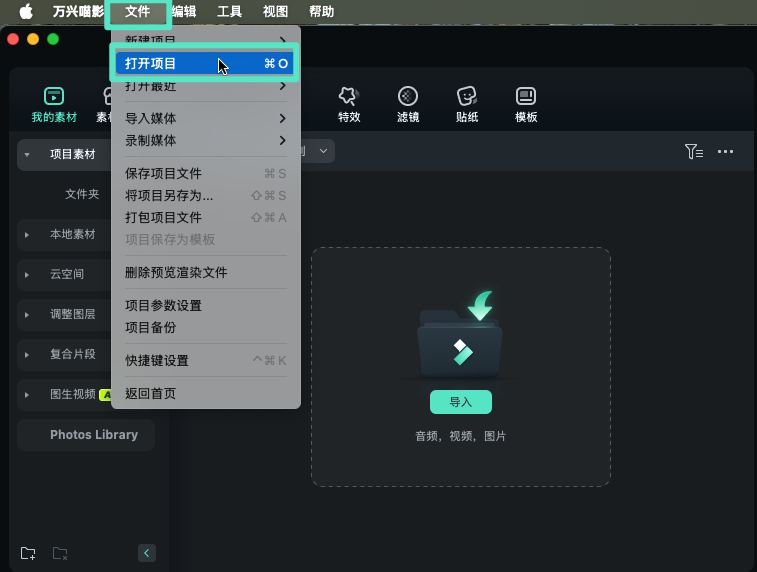
Task: Open the Photos Library button
Action: pyautogui.click(x=86, y=435)
